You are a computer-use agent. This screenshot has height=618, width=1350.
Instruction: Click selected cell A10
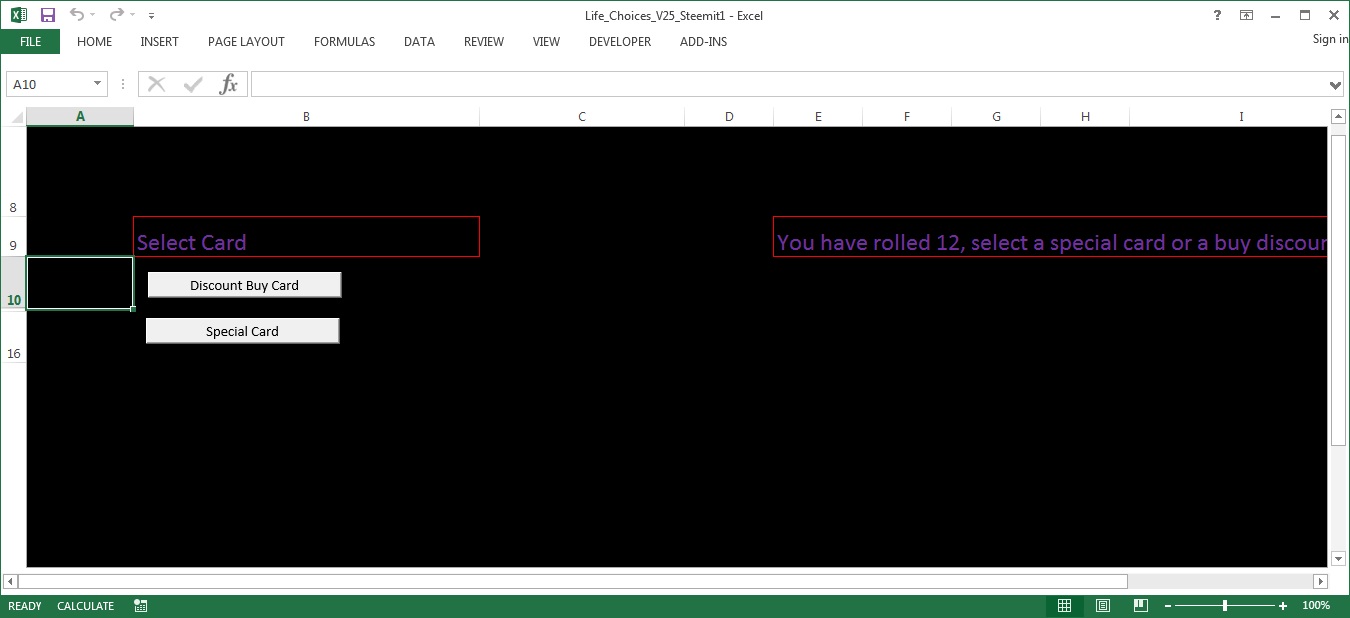tap(80, 283)
